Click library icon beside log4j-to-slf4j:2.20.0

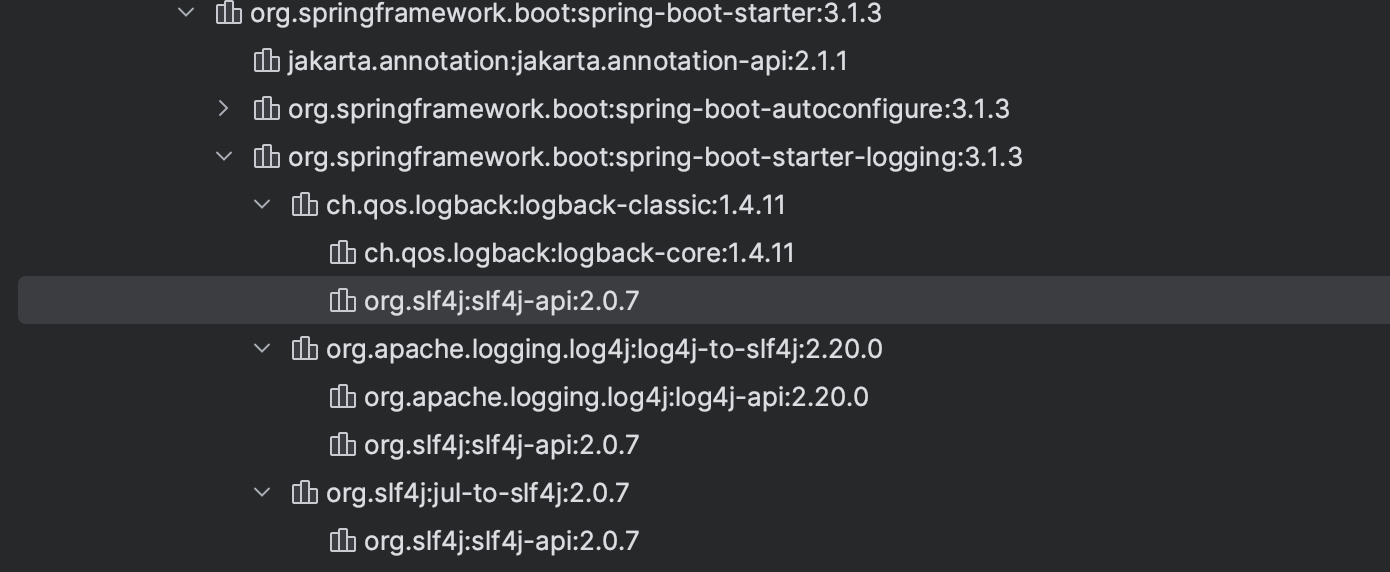tap(305, 349)
